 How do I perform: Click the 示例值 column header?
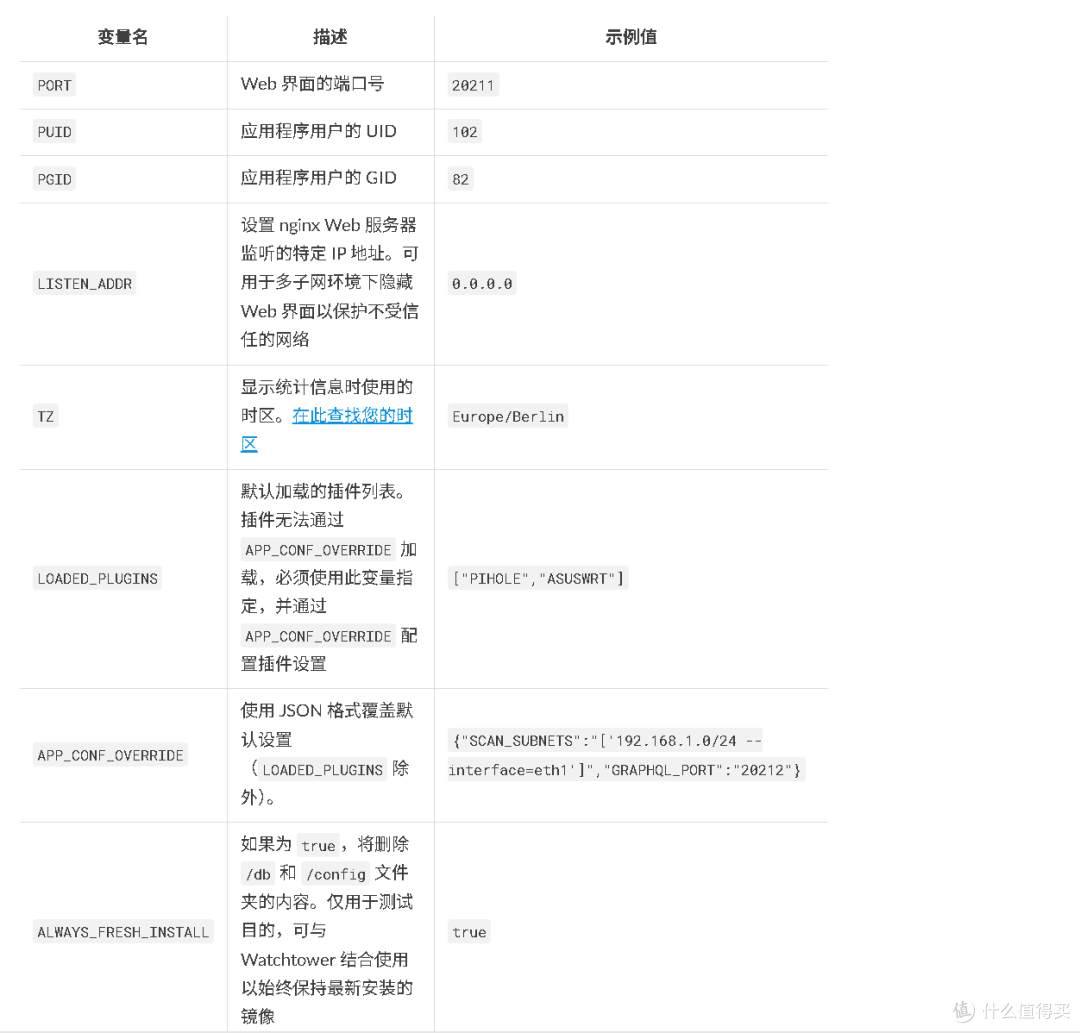631,37
